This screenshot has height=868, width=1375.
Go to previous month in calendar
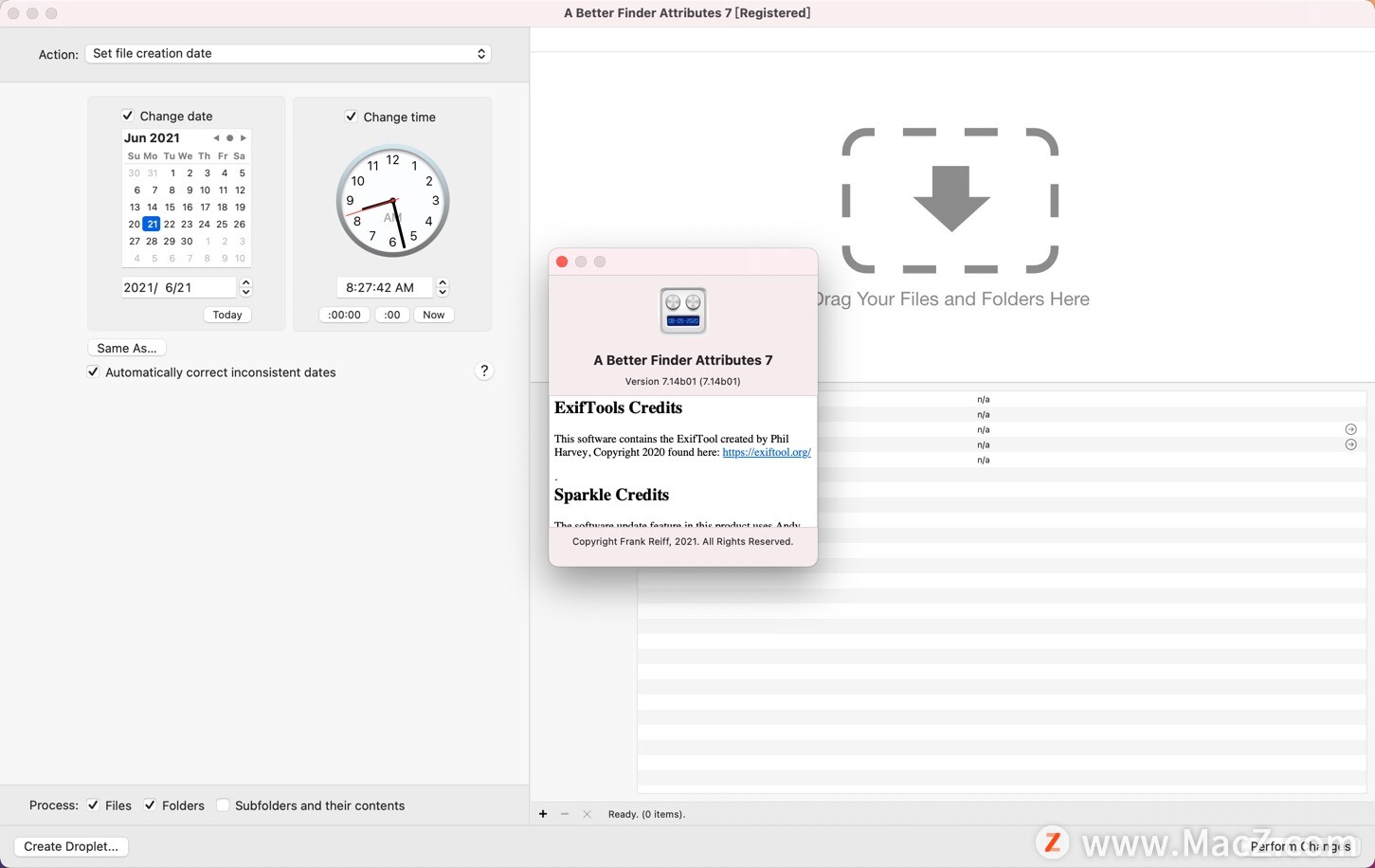tap(216, 138)
